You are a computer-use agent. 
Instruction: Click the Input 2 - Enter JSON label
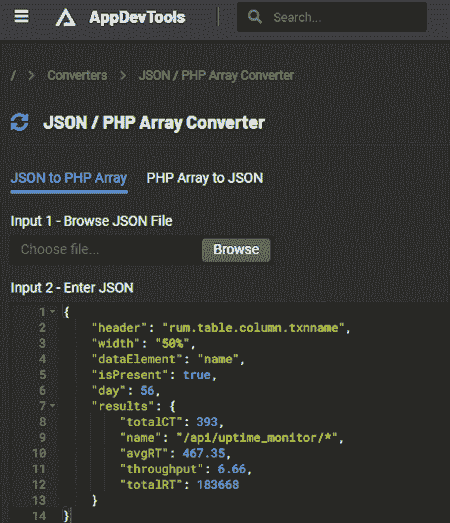tap(72, 288)
